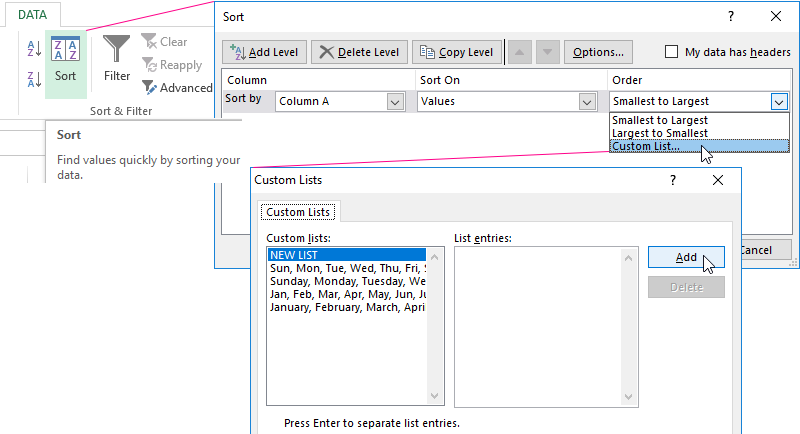
Task: Open Advanced filter options
Action: (177, 88)
